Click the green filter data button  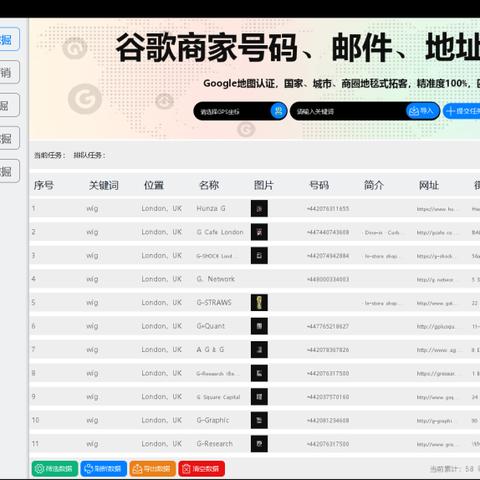pyautogui.click(x=55, y=469)
